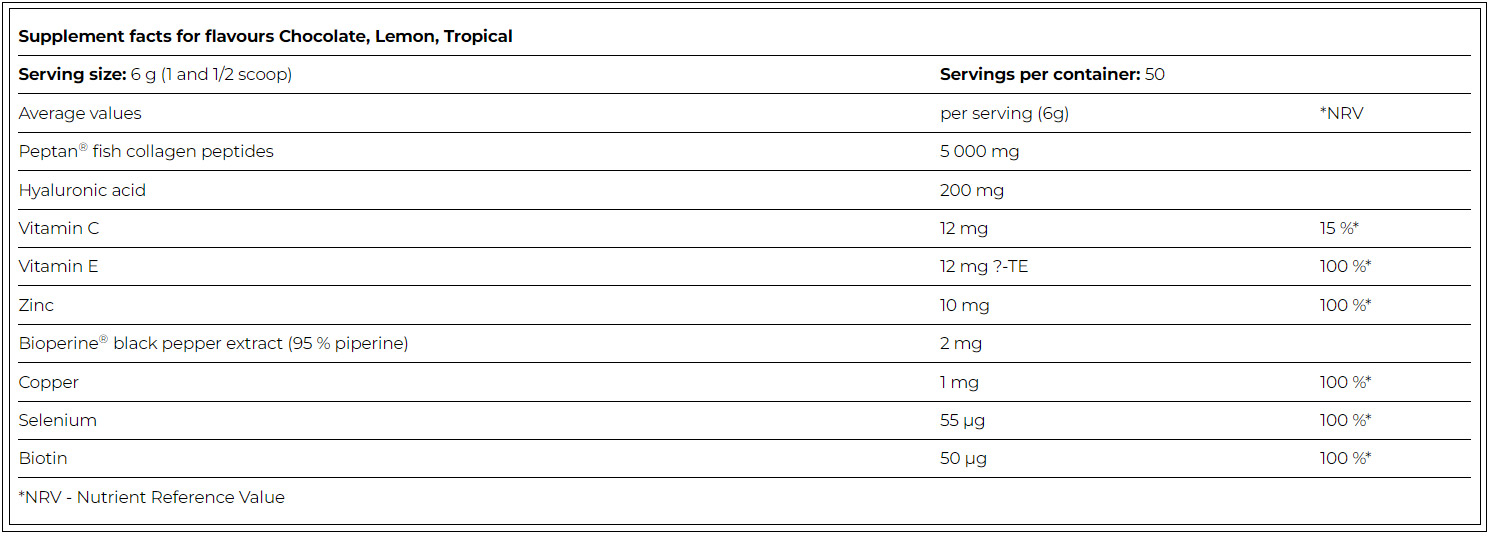Click the "5 000 mg" collagen value
Image resolution: width=1490 pixels, height=536 pixels.
(979, 151)
